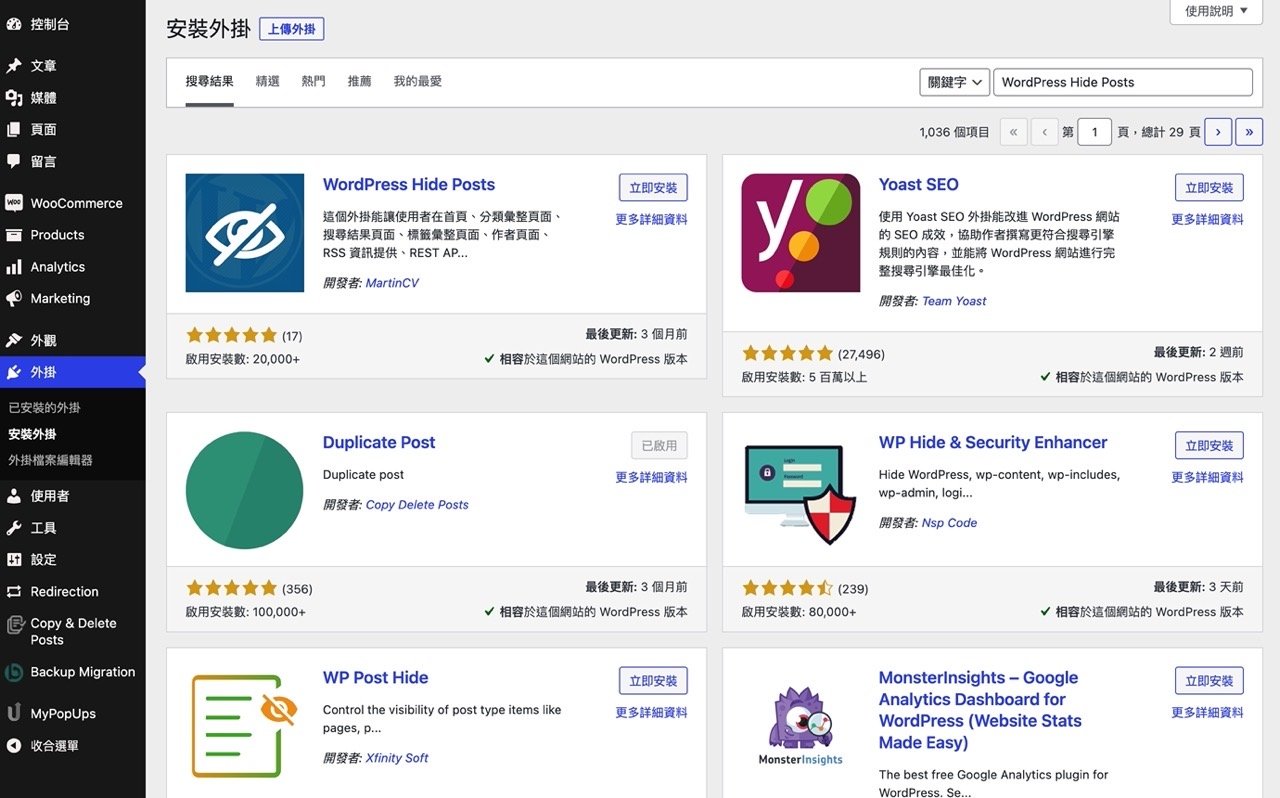Install WordPress Hide Posts with 立即安裝
The height and width of the screenshot is (798, 1280).
pos(653,188)
